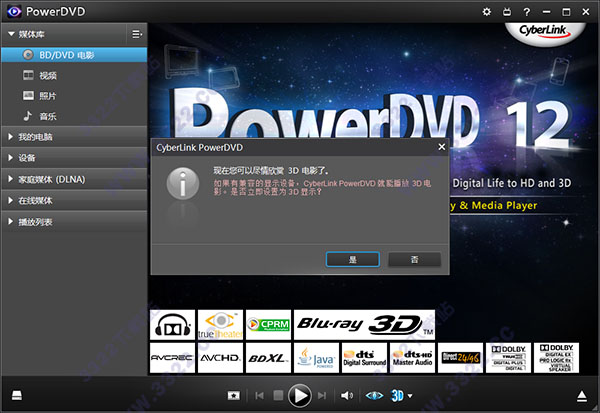Open the help question mark icon
600x413 pixels.
[528, 11]
